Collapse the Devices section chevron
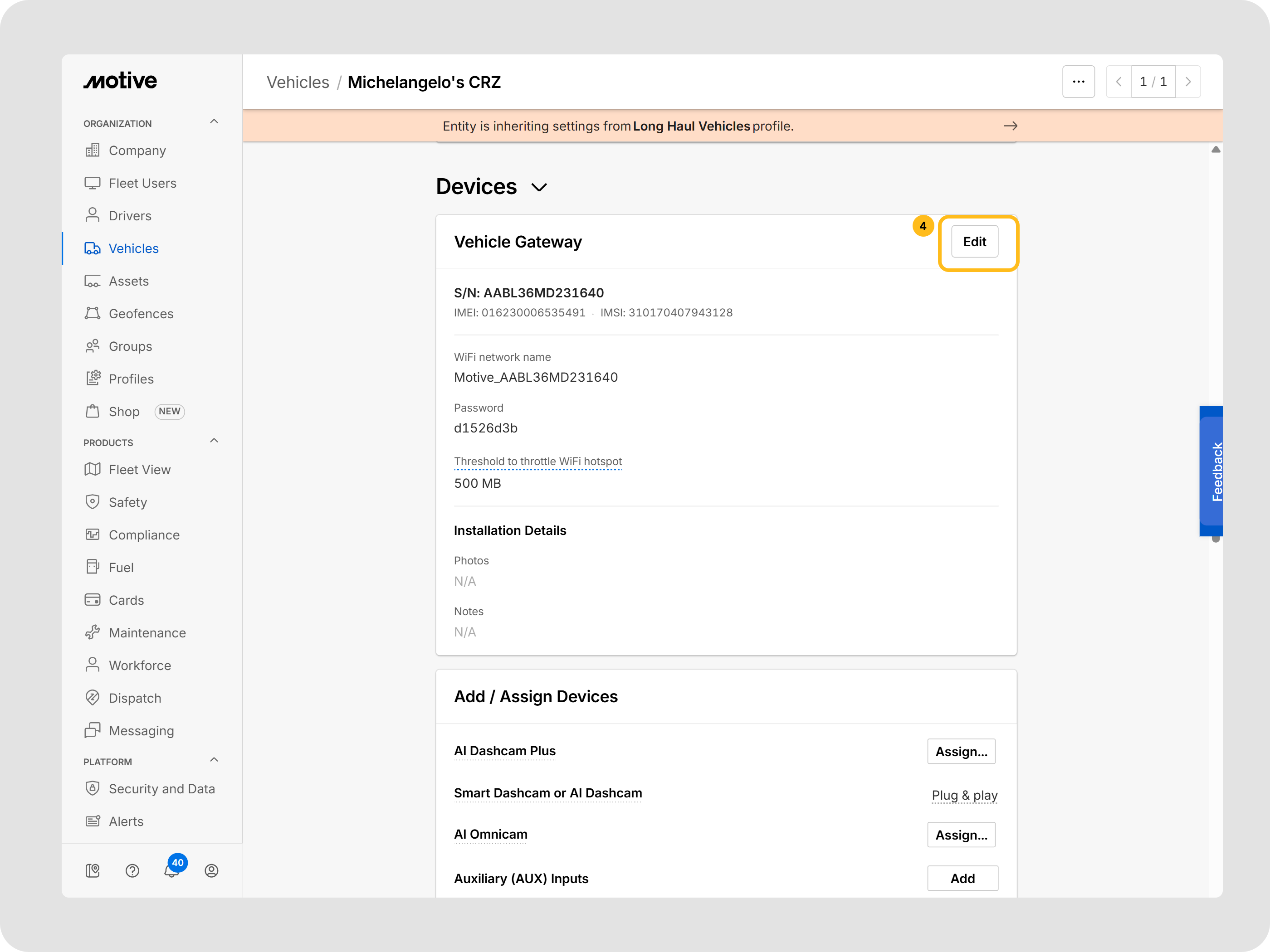This screenshot has width=1270, height=952. [538, 187]
